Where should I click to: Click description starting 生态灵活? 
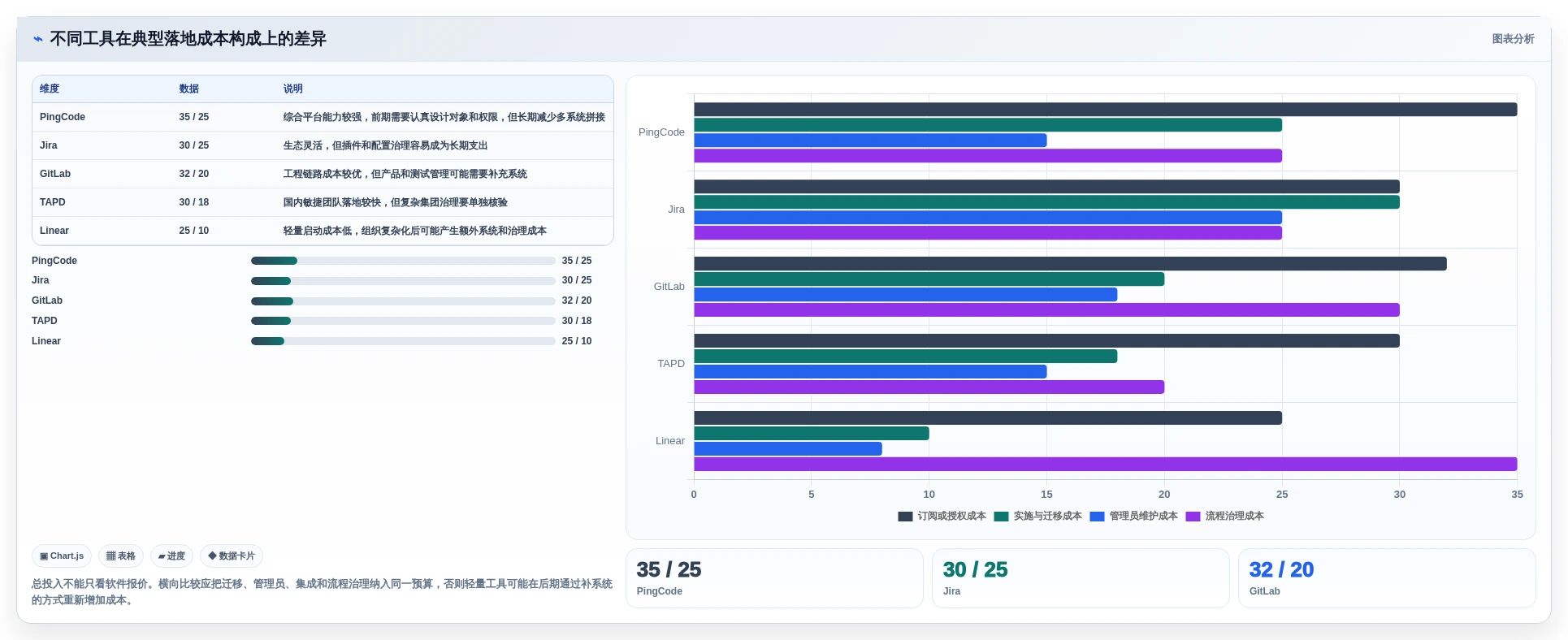click(x=385, y=145)
